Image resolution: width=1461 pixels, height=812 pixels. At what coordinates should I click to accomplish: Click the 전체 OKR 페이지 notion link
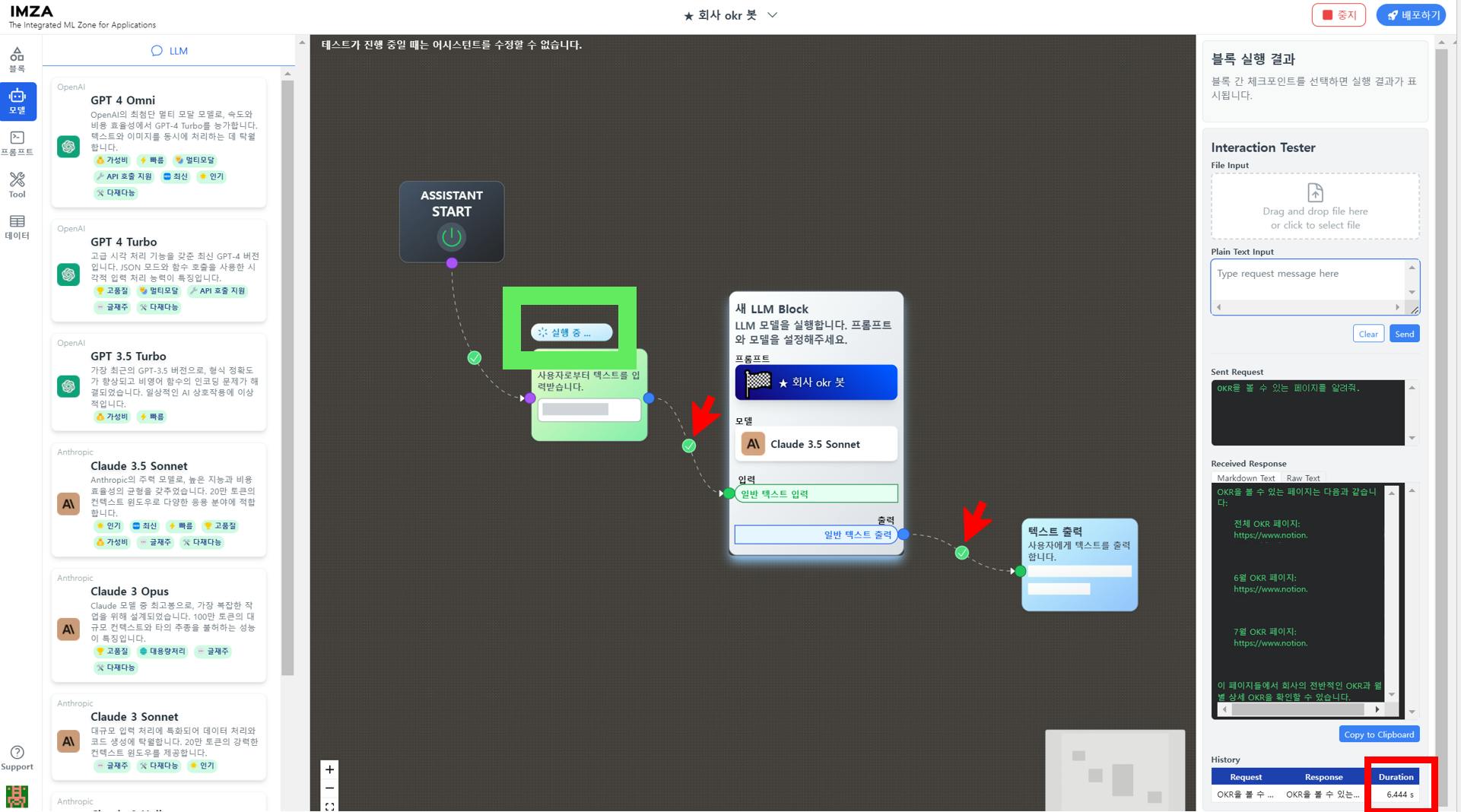[x=1270, y=535]
